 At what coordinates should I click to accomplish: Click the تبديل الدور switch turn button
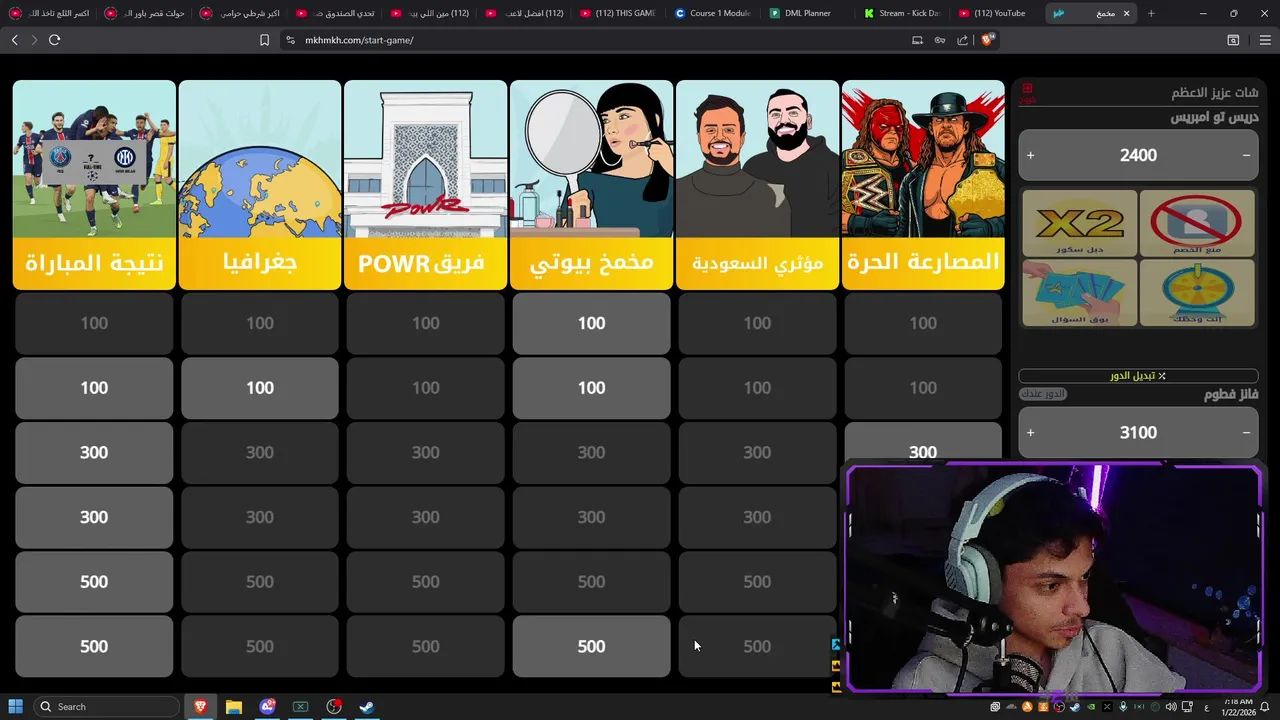[x=1138, y=376]
